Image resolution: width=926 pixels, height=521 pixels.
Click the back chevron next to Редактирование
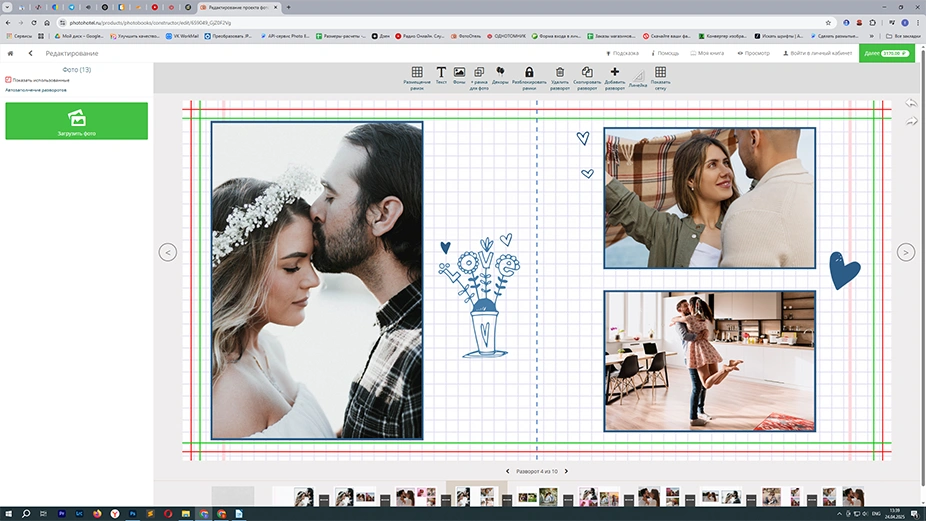point(31,53)
